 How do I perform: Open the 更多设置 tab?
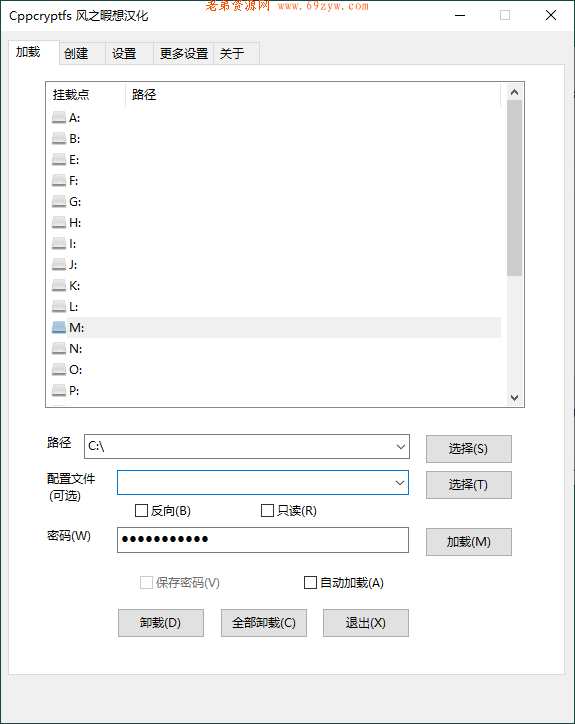point(183,54)
